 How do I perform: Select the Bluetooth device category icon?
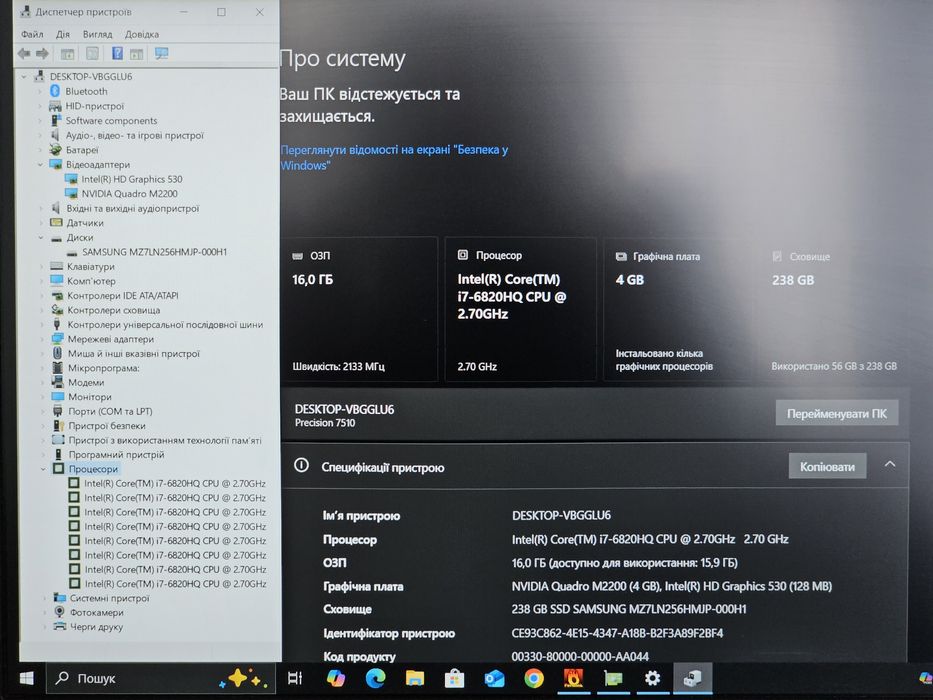55,91
